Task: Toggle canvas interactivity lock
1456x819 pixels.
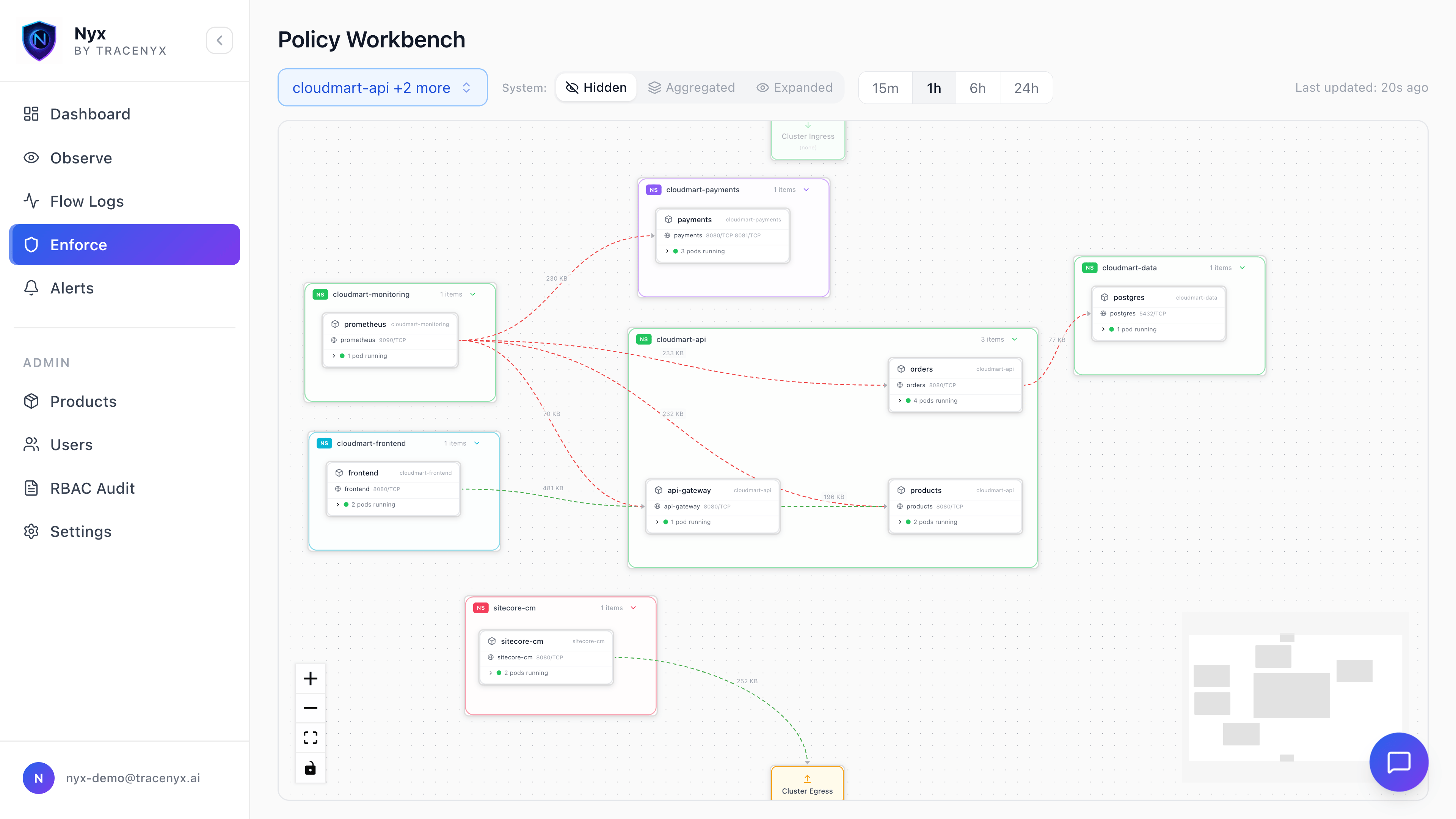Action: point(310,767)
